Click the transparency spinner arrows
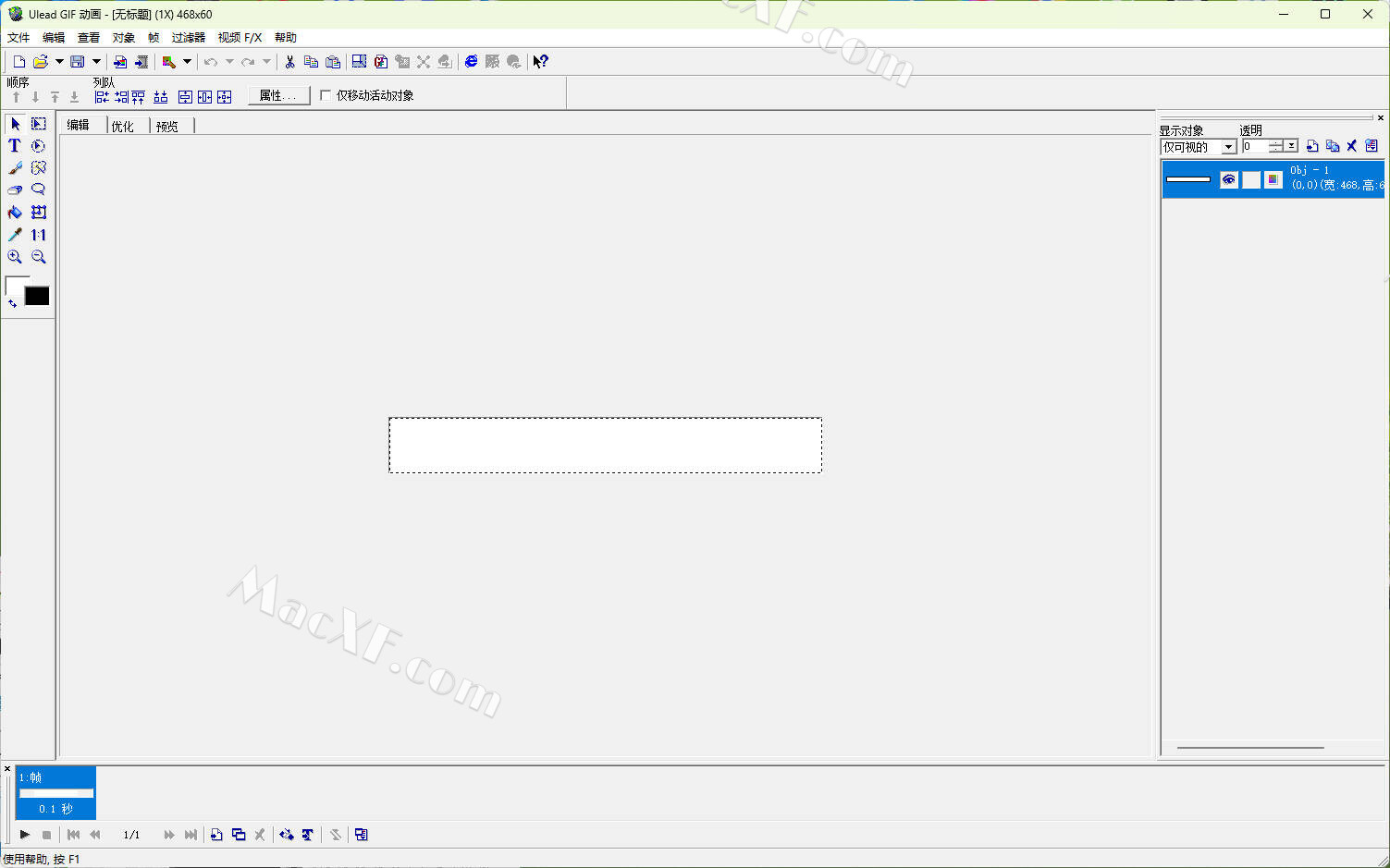This screenshot has width=1390, height=868. coord(1276,146)
